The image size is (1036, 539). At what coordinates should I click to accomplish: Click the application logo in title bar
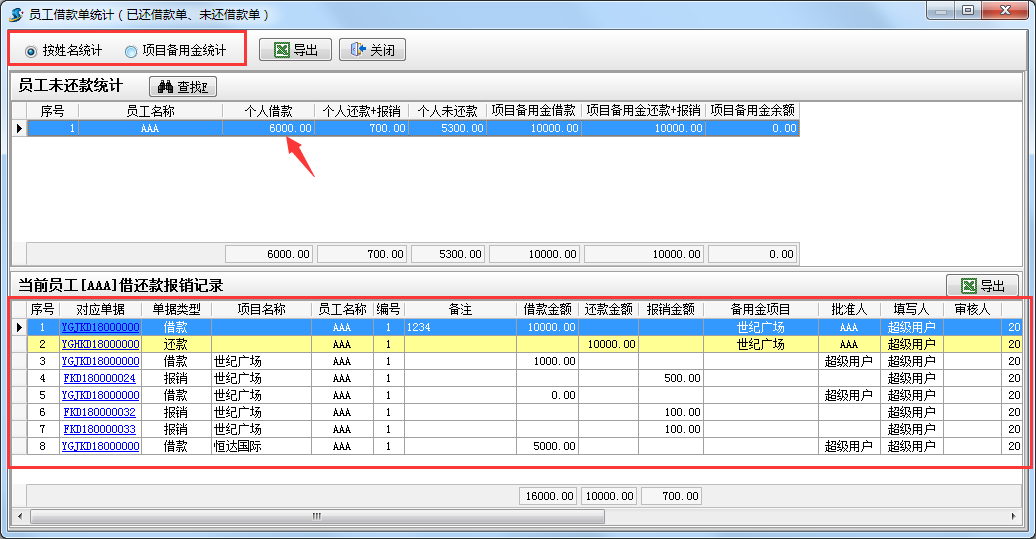(15, 14)
